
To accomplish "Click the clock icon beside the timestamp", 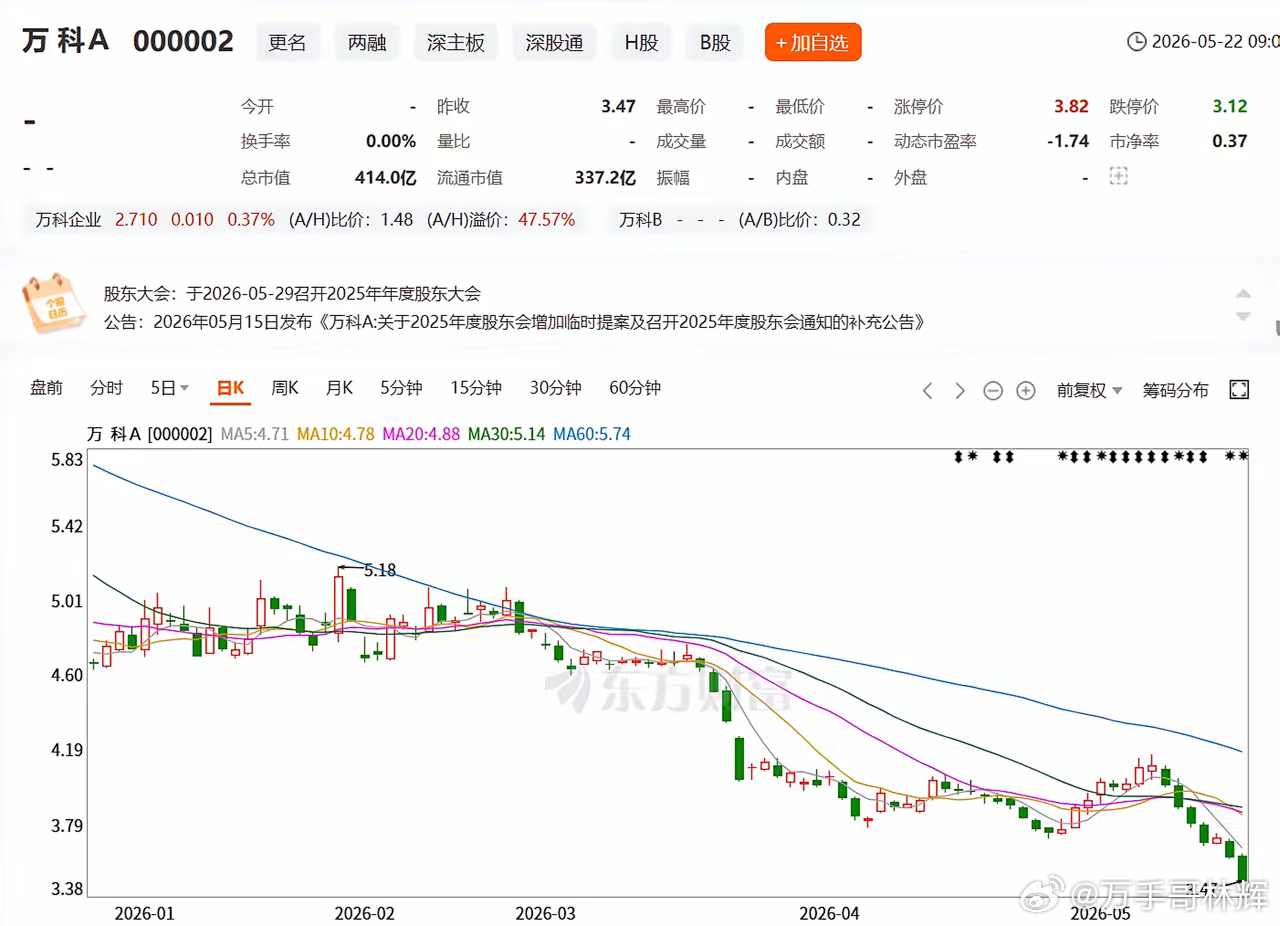I will (x=1136, y=42).
